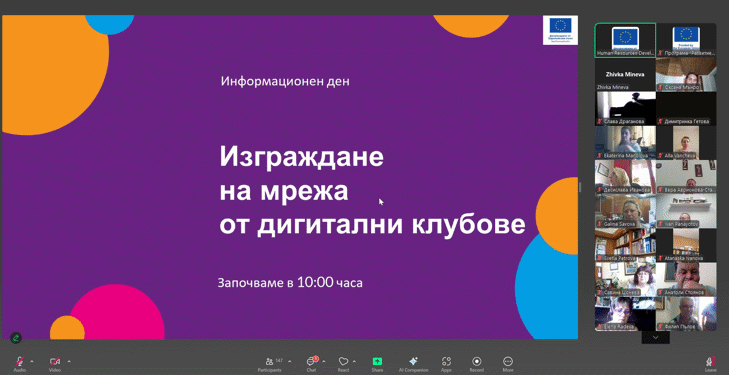Expand the caret beside Chat
This screenshot has height=375, width=729.
coord(324,361)
